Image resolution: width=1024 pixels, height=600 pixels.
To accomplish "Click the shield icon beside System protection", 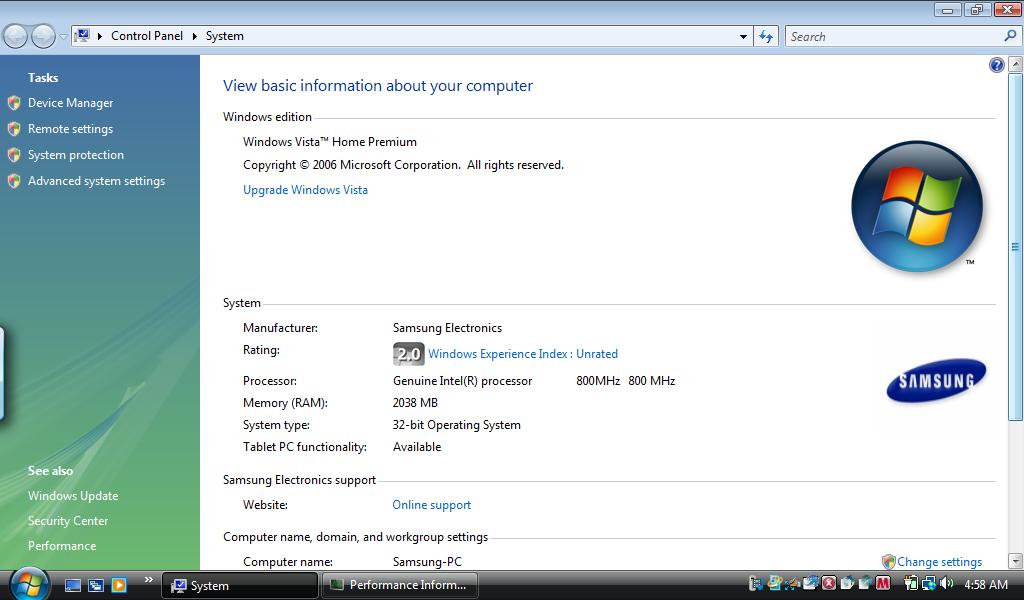I will 14,155.
